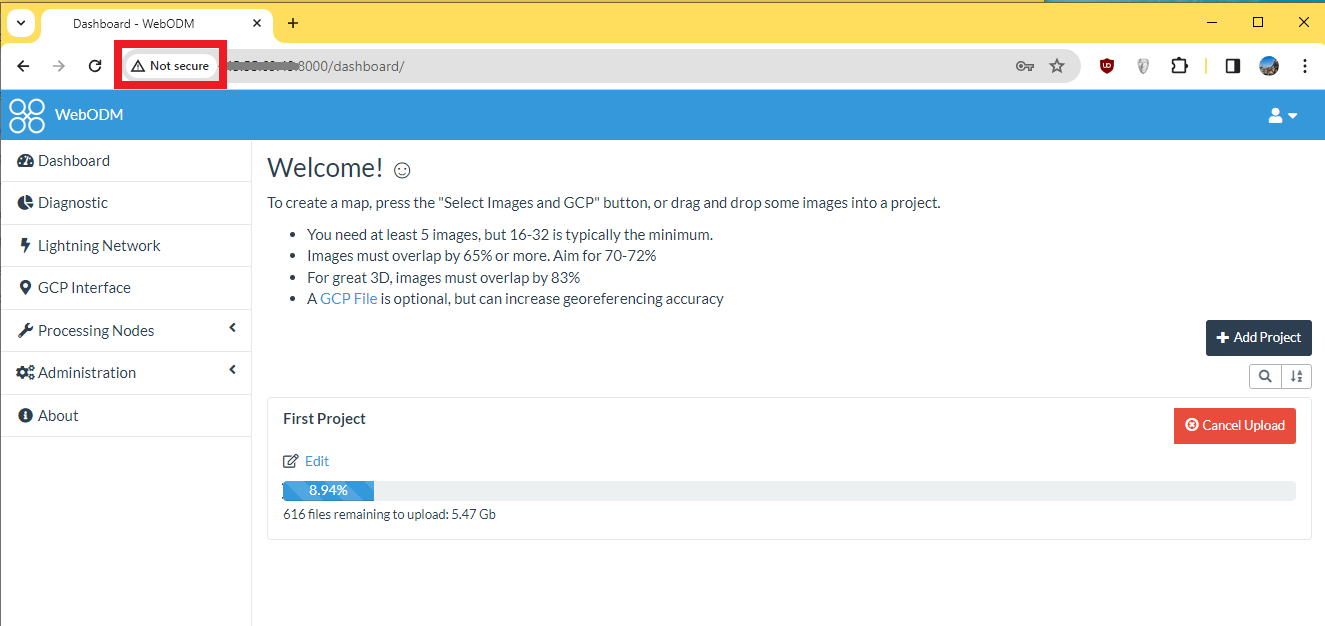Cancel the ongoing upload for First Project
This screenshot has height=626, width=1325.
click(1234, 425)
